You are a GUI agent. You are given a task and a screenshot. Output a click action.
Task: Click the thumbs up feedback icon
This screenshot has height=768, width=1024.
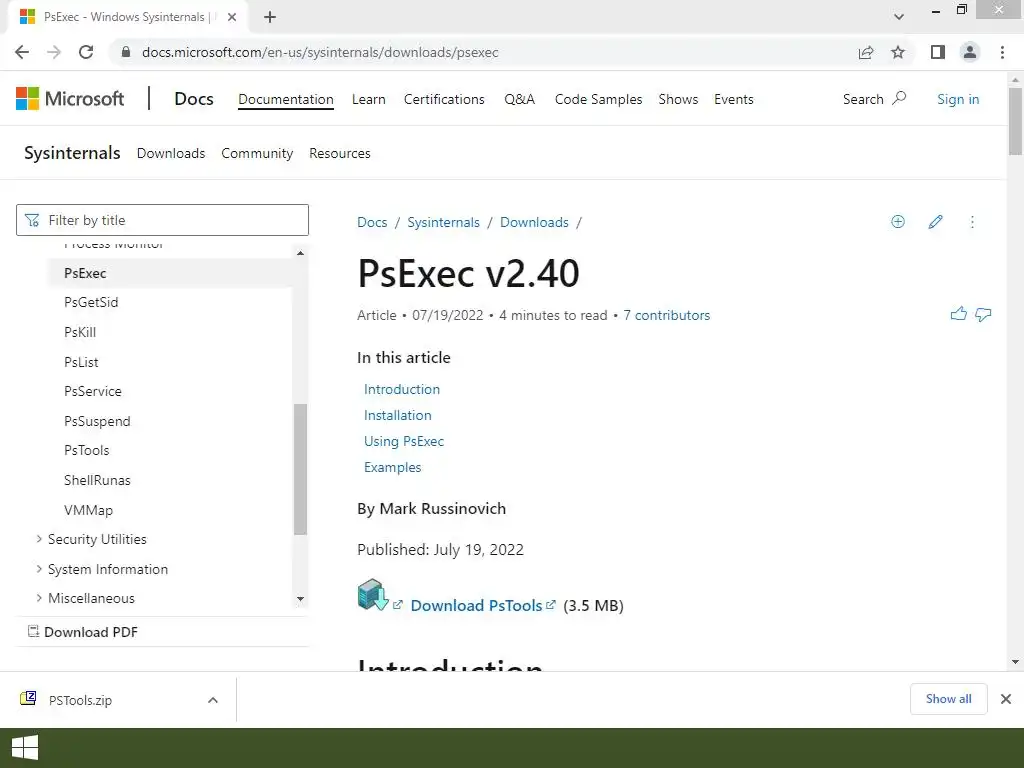[959, 314]
